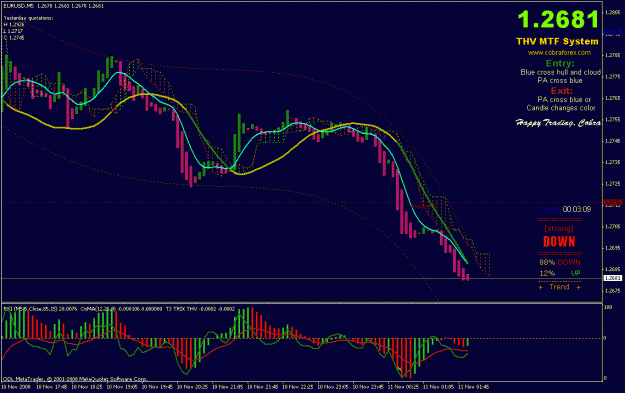Click the current price tag 1.2681 on axis

click(x=613, y=278)
